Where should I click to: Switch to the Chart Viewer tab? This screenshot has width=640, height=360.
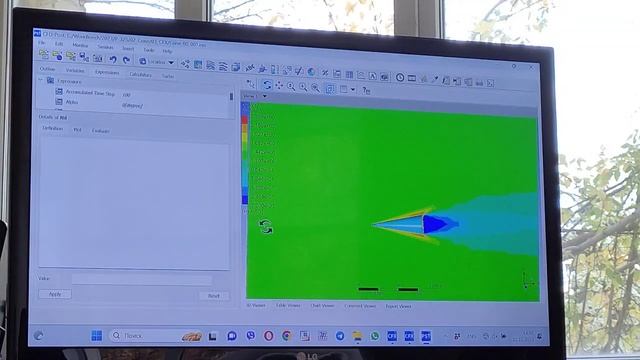tap(322, 306)
